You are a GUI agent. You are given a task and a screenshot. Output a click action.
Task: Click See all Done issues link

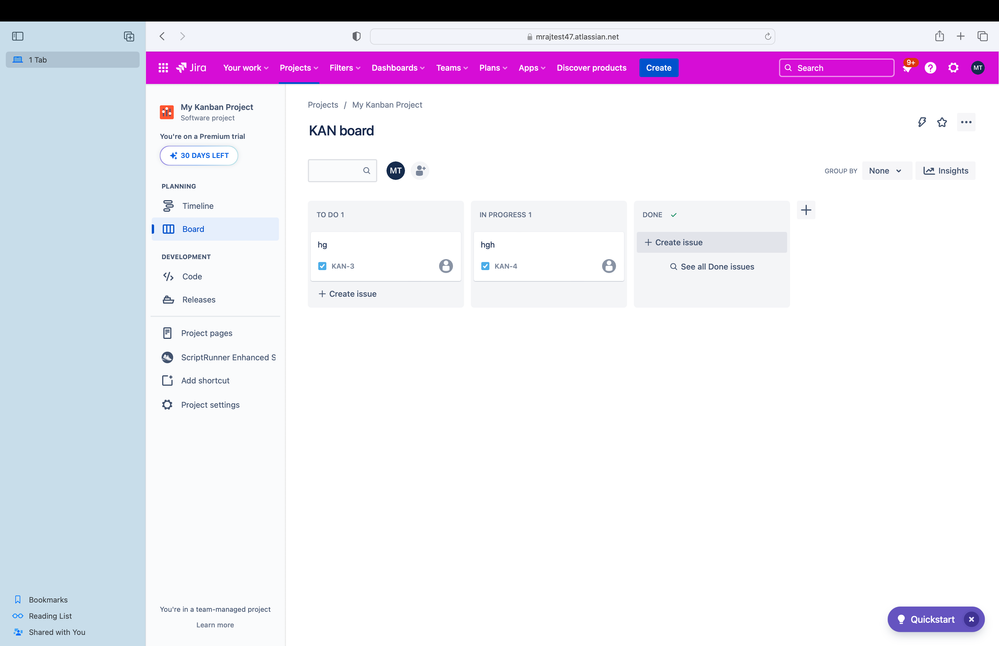pyautogui.click(x=712, y=267)
